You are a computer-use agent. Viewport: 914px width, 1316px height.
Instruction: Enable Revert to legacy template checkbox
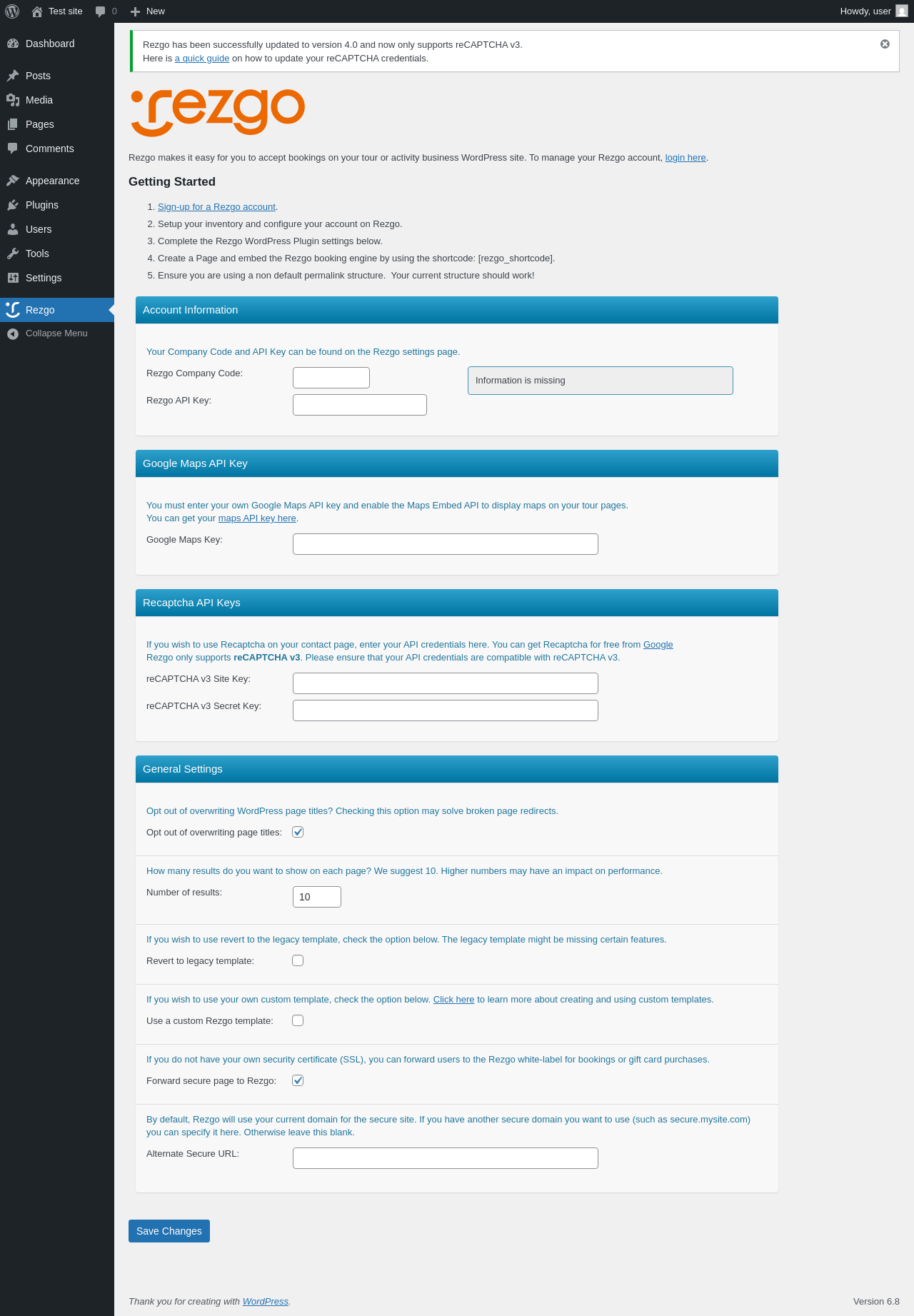[298, 960]
